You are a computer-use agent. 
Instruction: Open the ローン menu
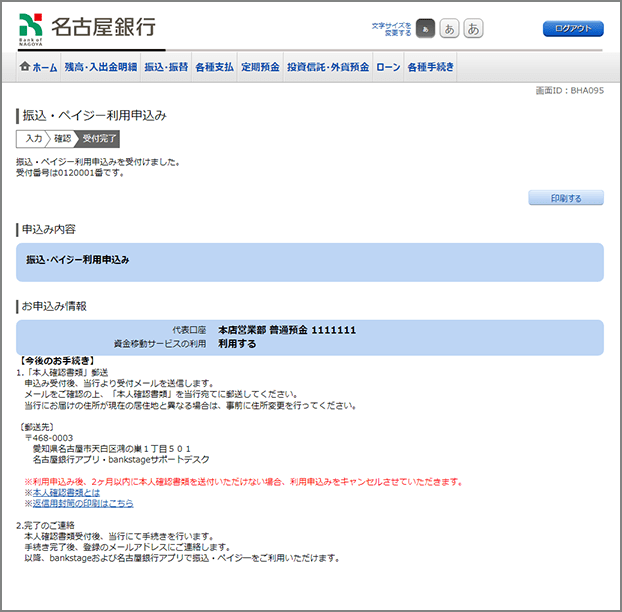click(388, 67)
